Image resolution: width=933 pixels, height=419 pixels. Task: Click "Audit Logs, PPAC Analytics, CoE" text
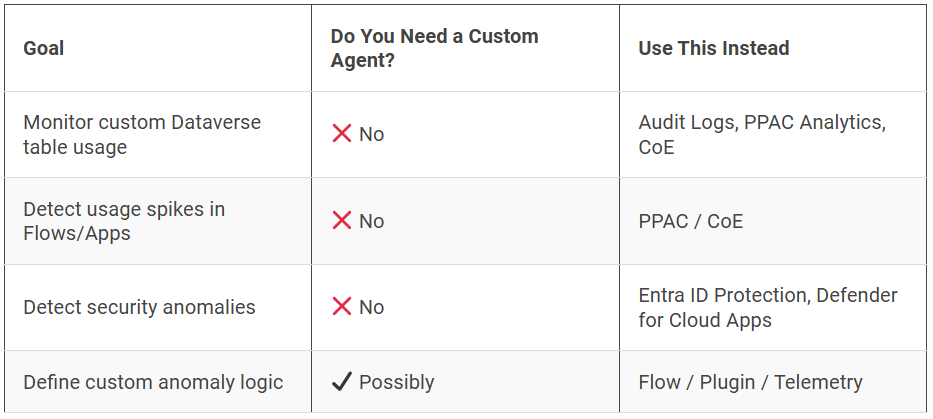[x=761, y=134]
